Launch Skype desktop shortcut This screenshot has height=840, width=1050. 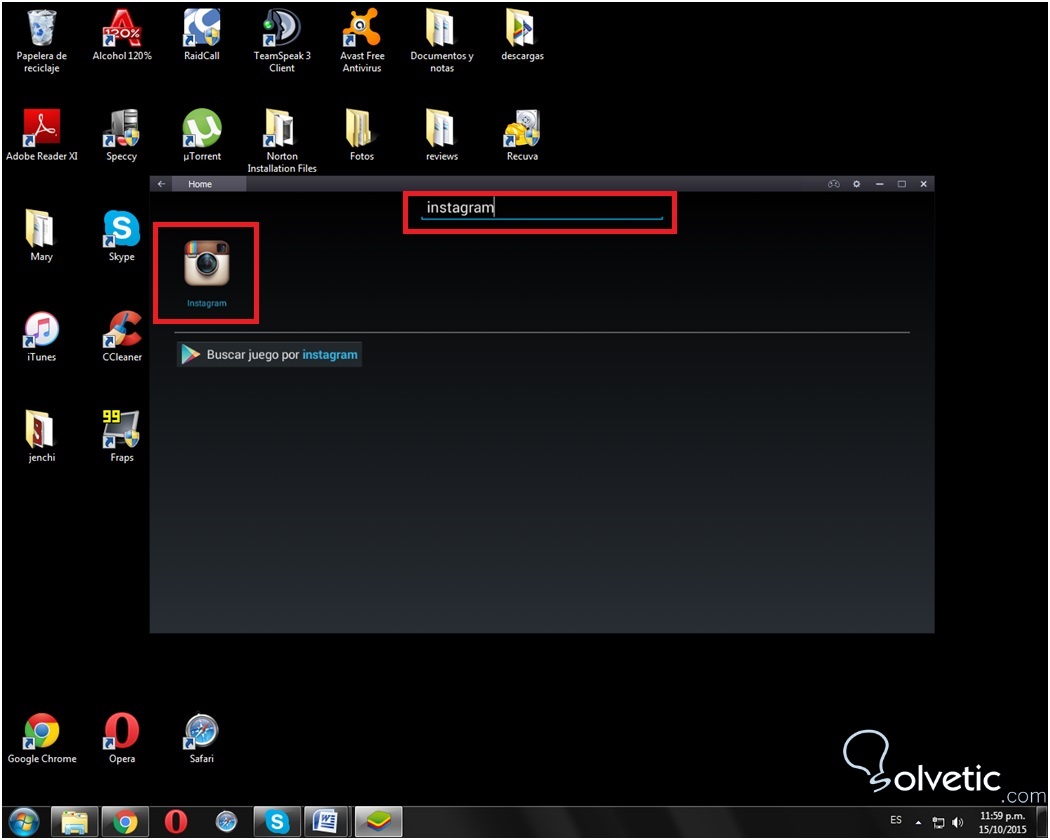click(x=122, y=236)
